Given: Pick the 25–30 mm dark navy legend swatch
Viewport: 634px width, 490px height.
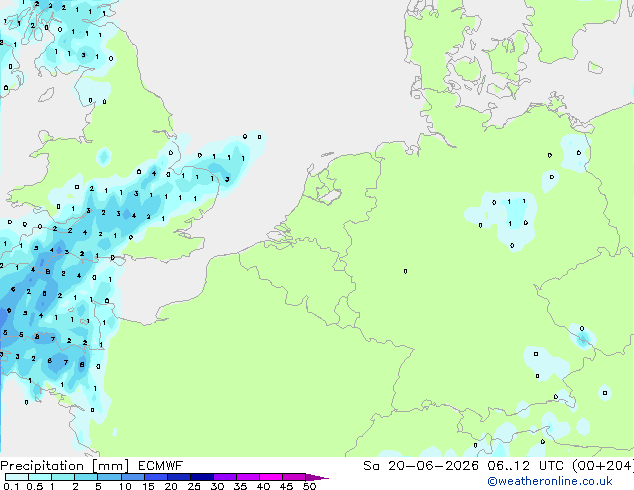Looking at the screenshot, I should 201,477.
